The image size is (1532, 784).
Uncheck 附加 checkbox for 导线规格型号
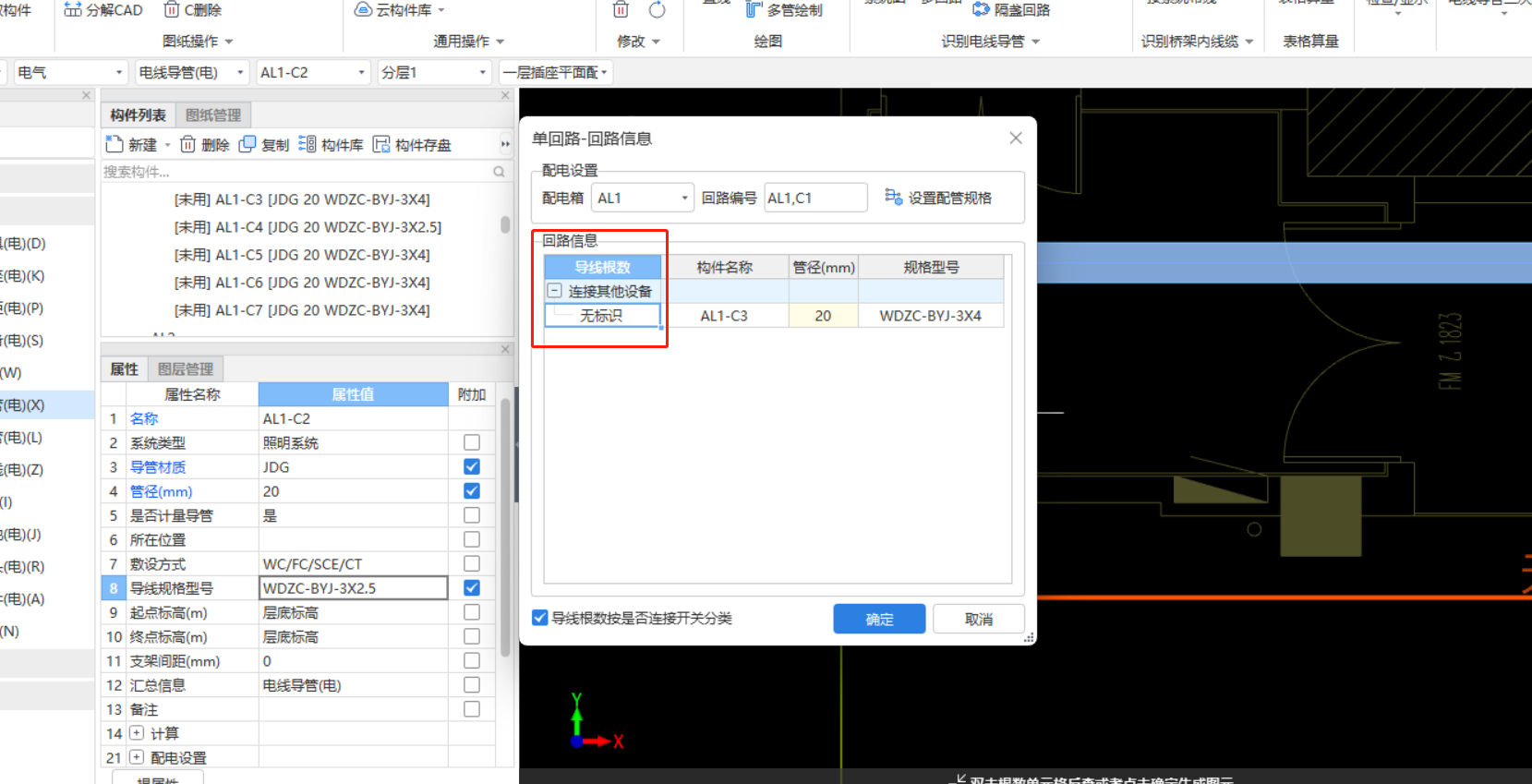pos(472,587)
